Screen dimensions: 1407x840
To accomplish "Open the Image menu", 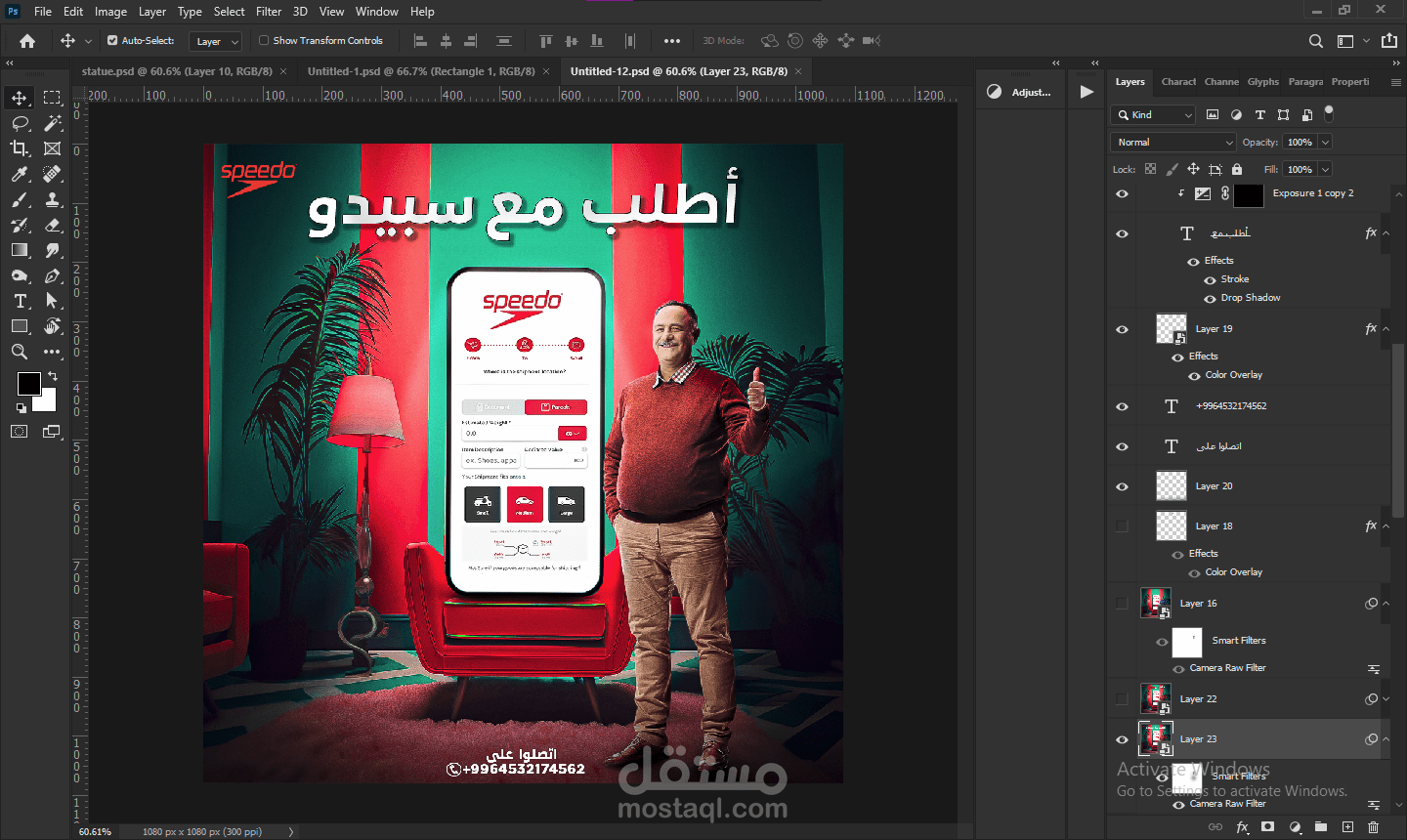I will tap(110, 12).
